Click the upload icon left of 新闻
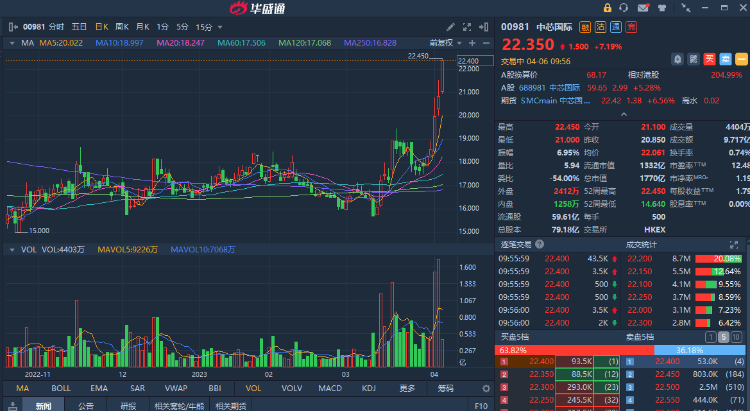The width and height of the screenshot is (750, 411). click(12, 406)
